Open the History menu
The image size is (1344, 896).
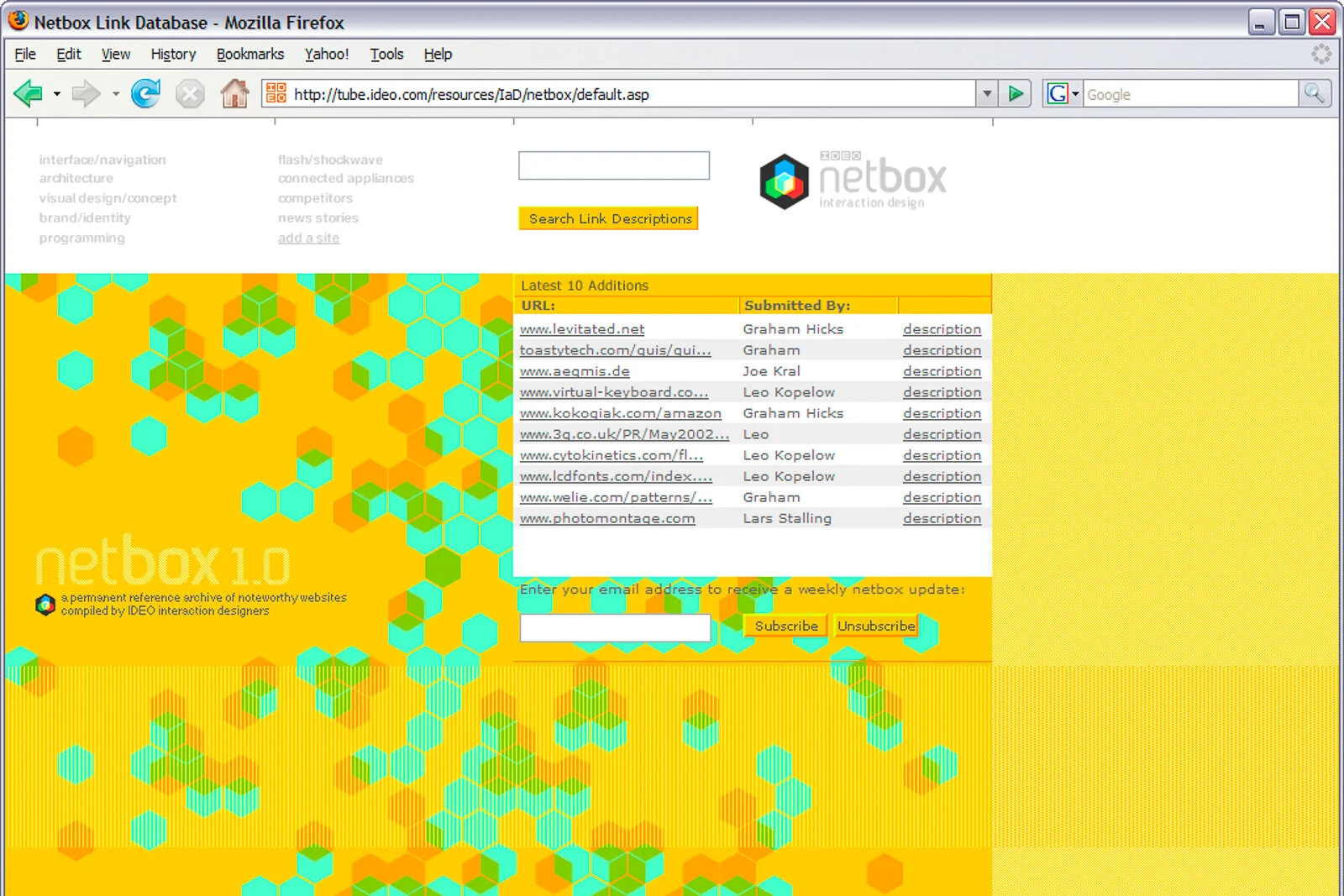click(173, 54)
